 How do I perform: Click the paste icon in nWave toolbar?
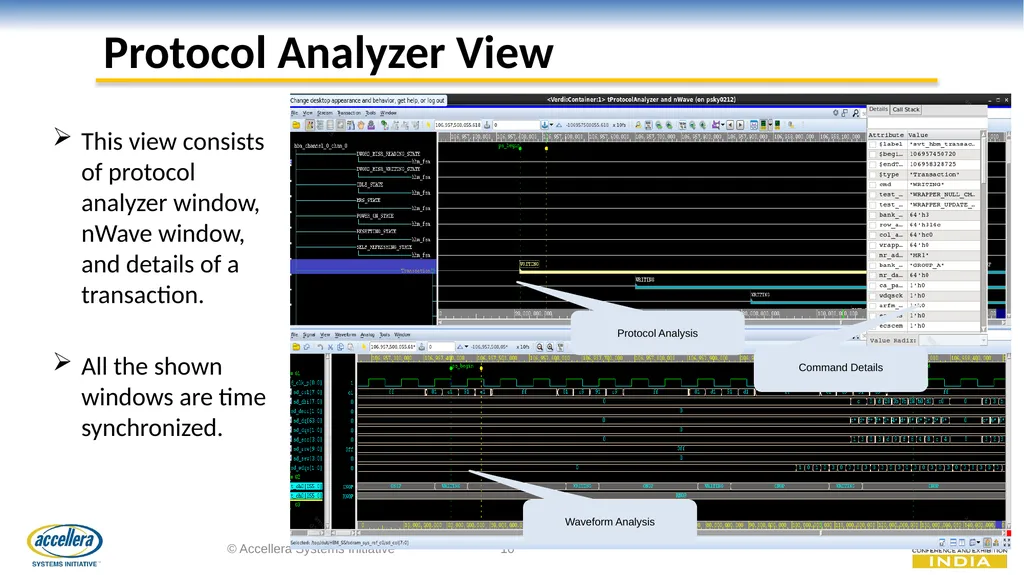[x=351, y=347]
